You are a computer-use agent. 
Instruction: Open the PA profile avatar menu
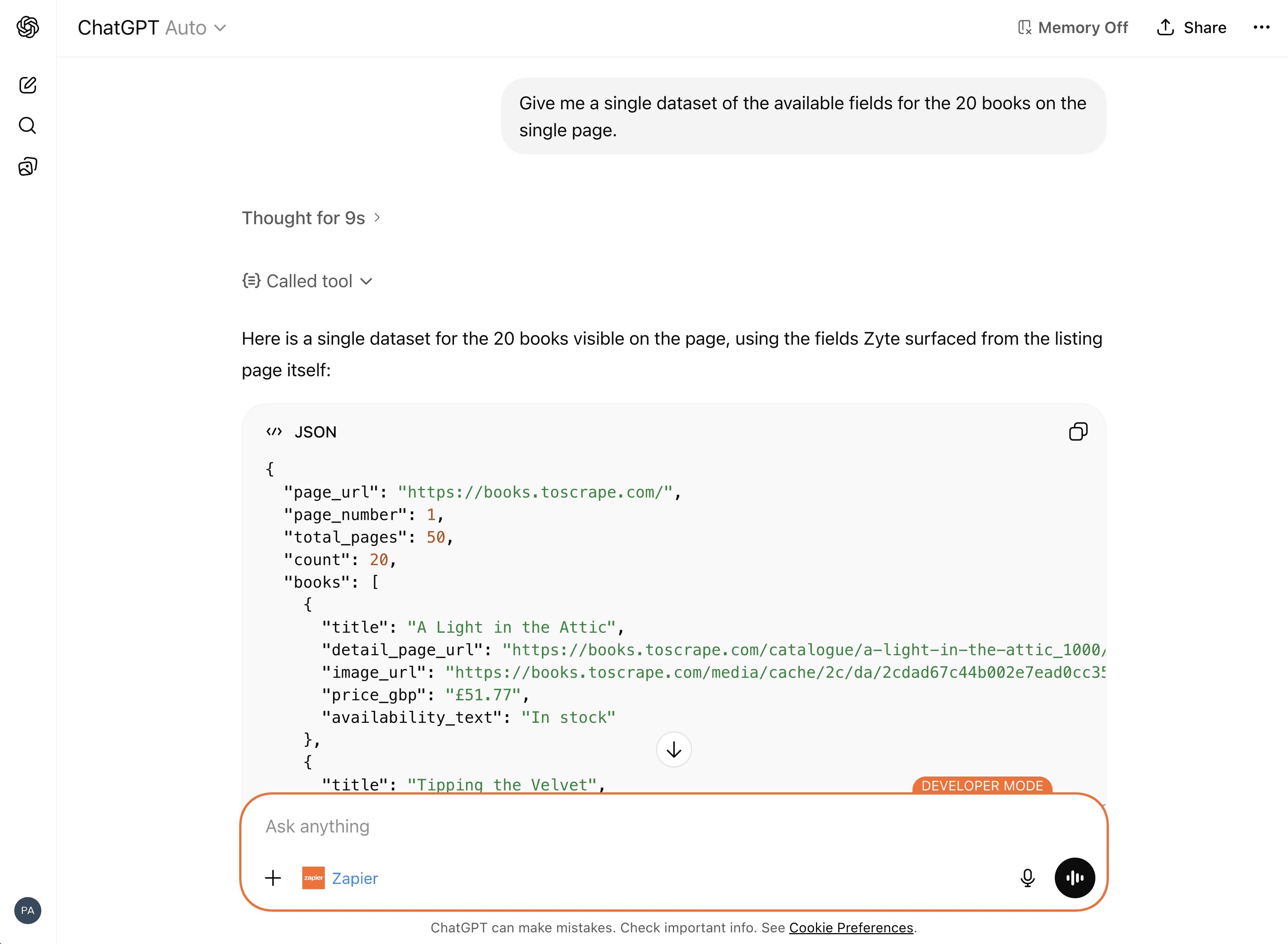click(27, 910)
